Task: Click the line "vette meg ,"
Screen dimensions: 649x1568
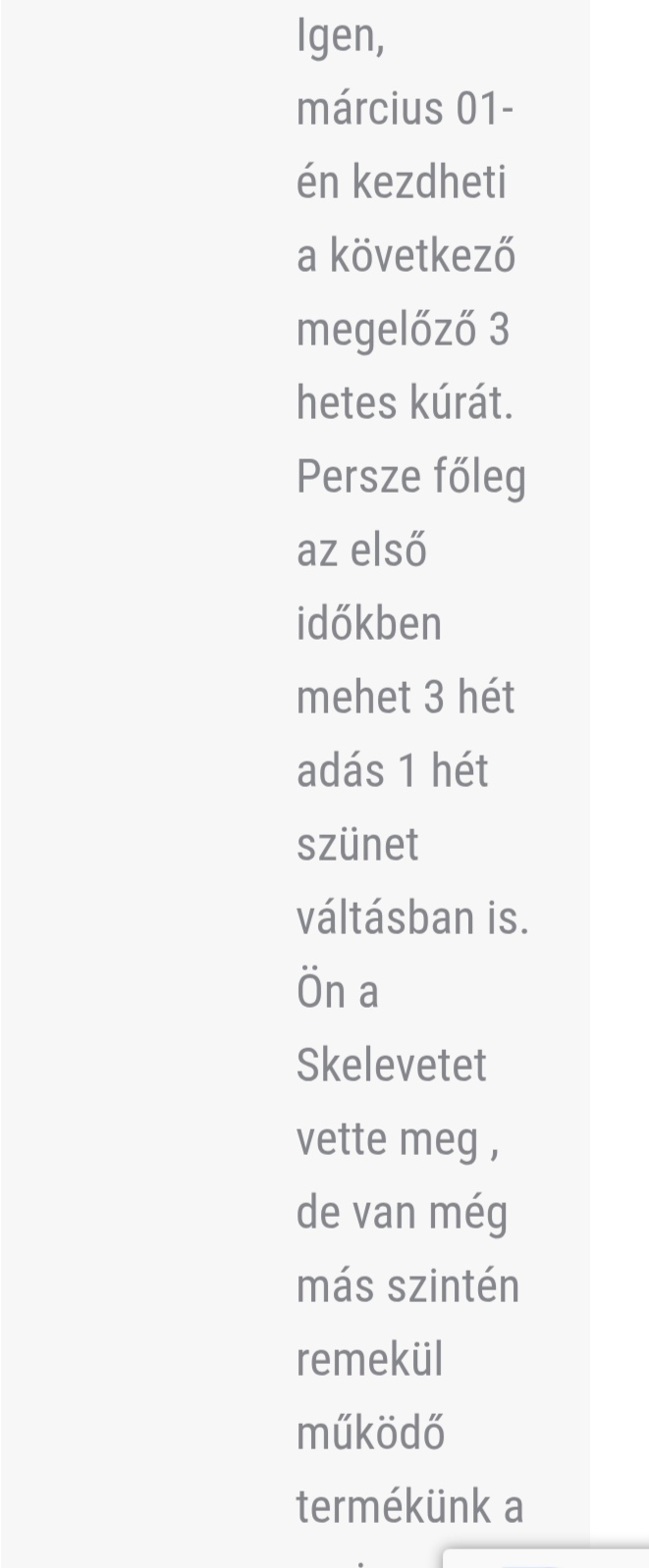Action: coord(398,1139)
